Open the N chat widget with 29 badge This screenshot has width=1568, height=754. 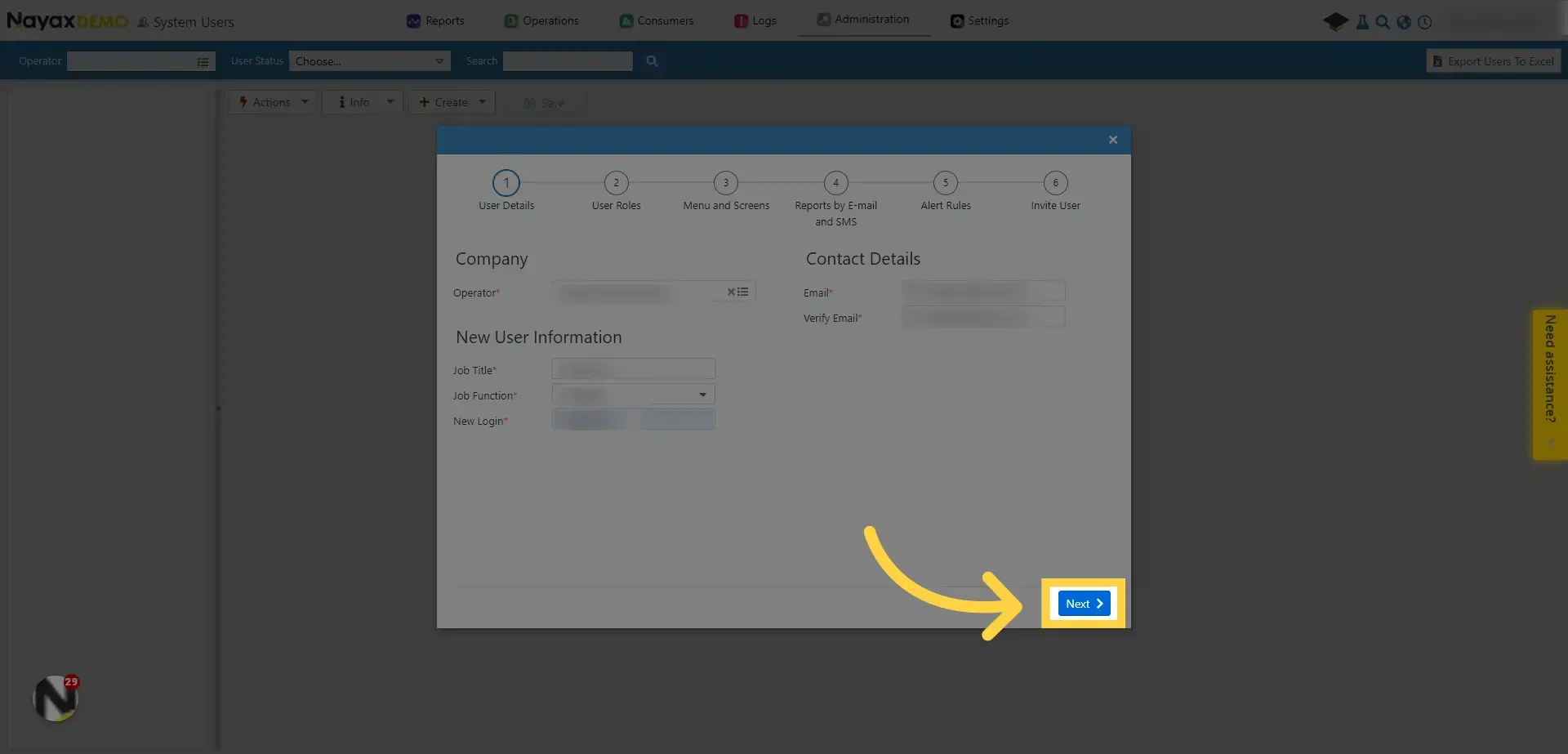click(56, 698)
